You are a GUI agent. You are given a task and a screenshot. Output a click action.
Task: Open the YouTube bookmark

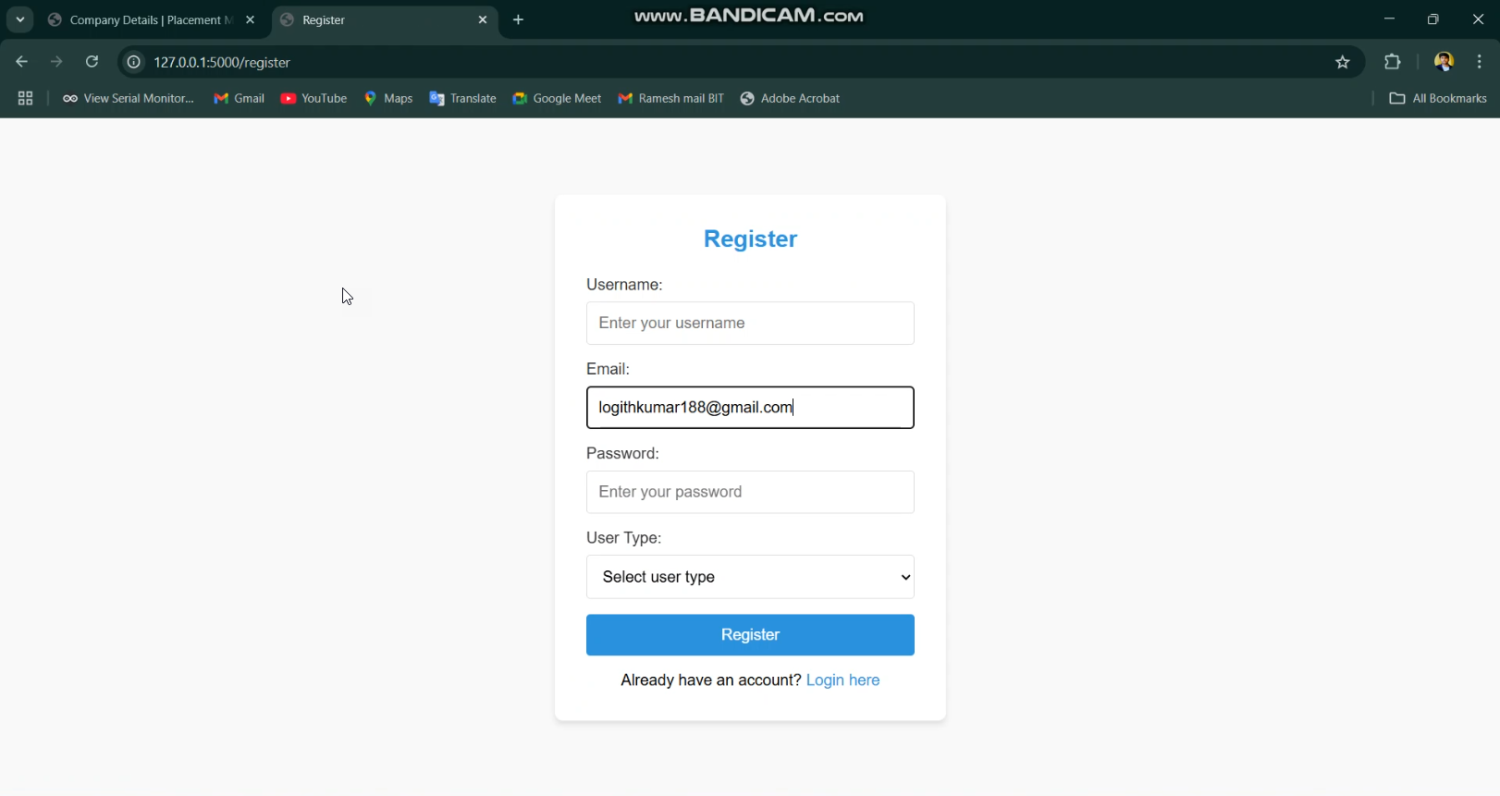click(x=314, y=98)
